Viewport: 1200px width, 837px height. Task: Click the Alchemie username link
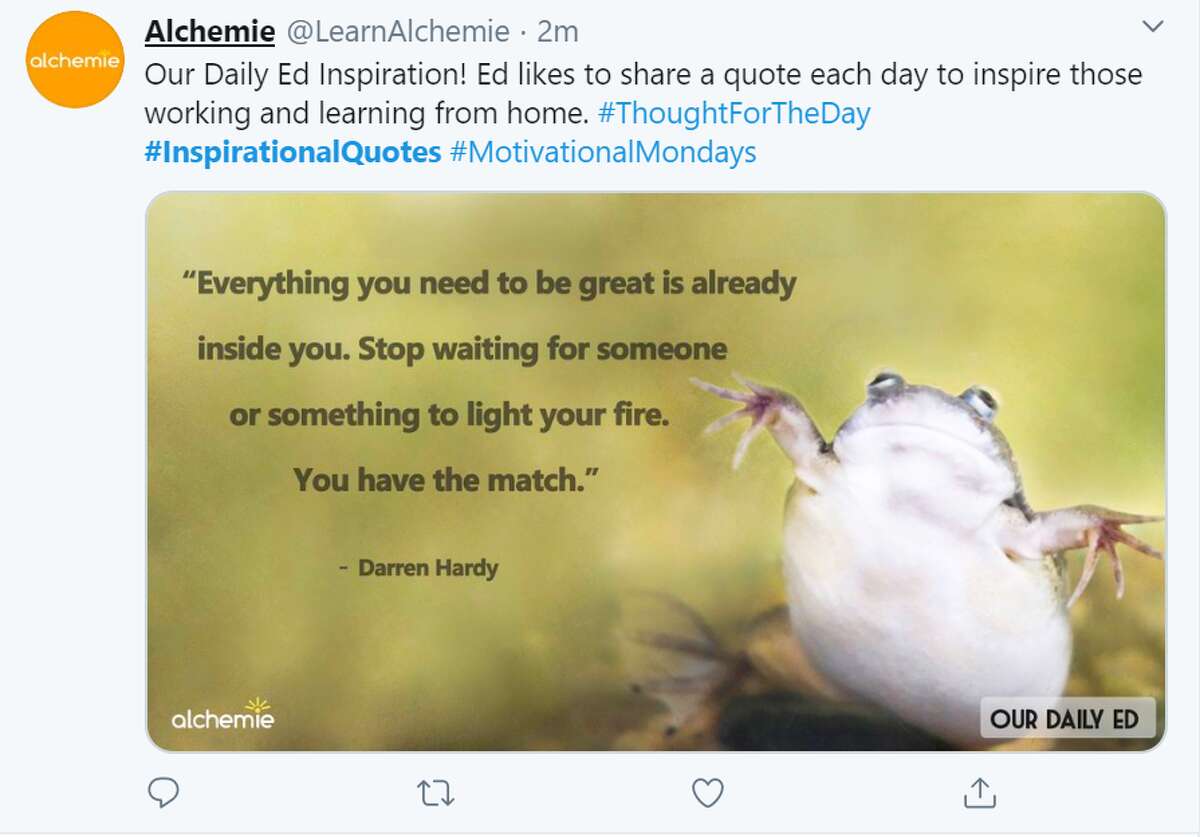(210, 30)
